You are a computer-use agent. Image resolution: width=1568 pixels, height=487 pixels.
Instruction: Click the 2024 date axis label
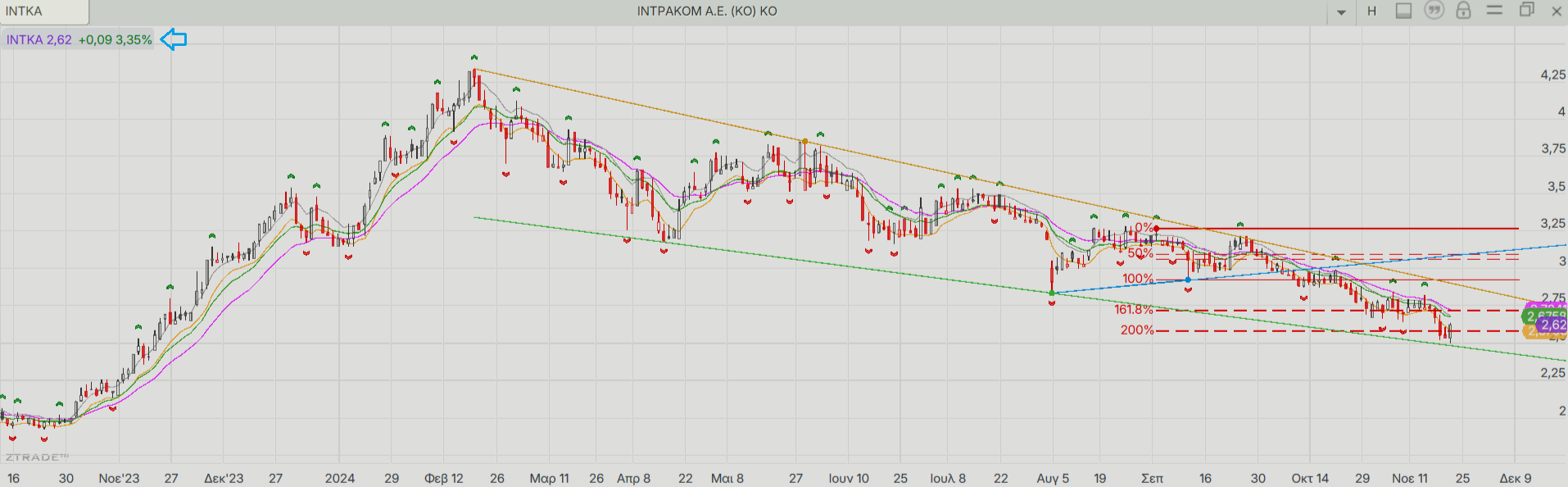click(x=339, y=478)
